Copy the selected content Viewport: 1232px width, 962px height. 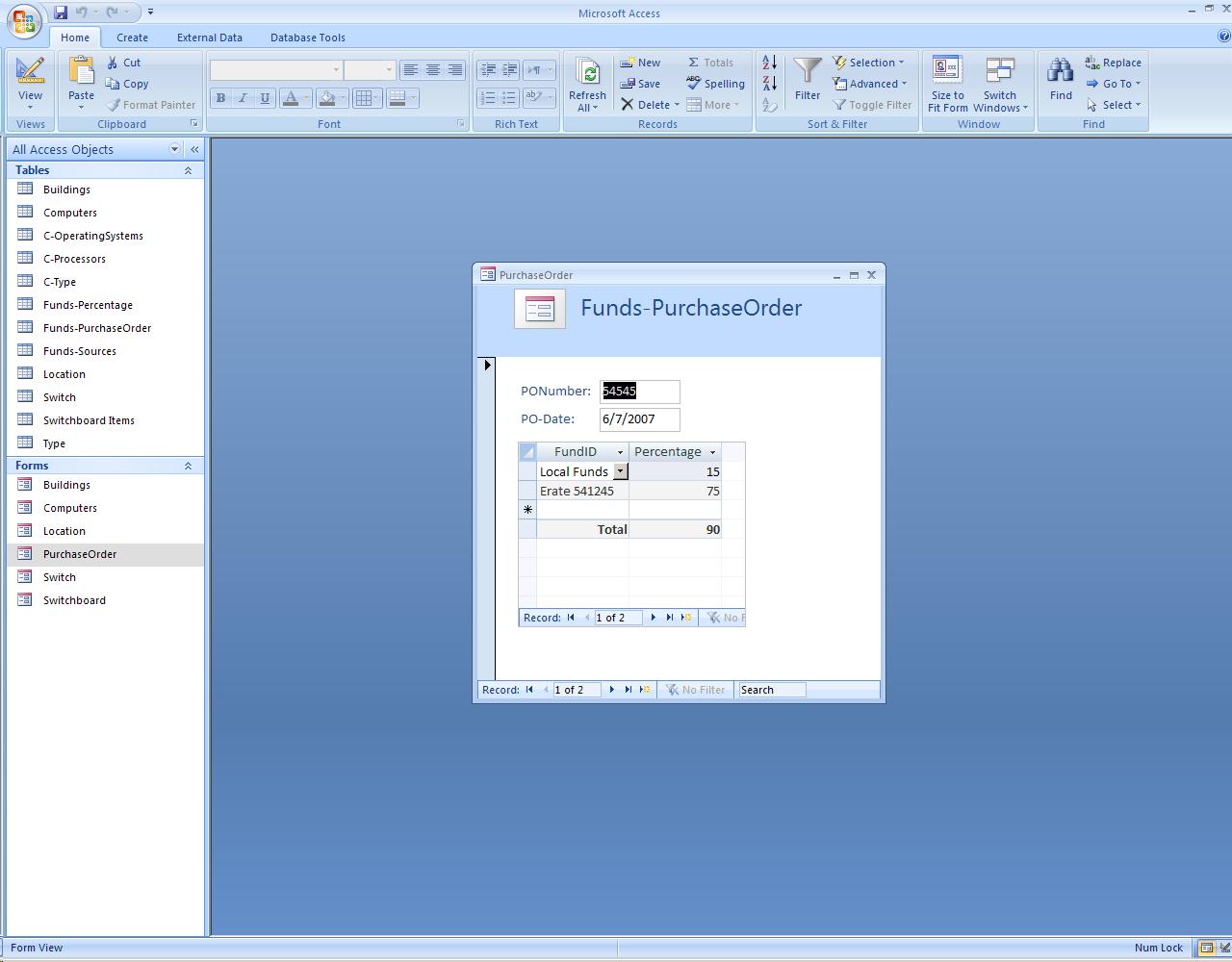[x=127, y=84]
